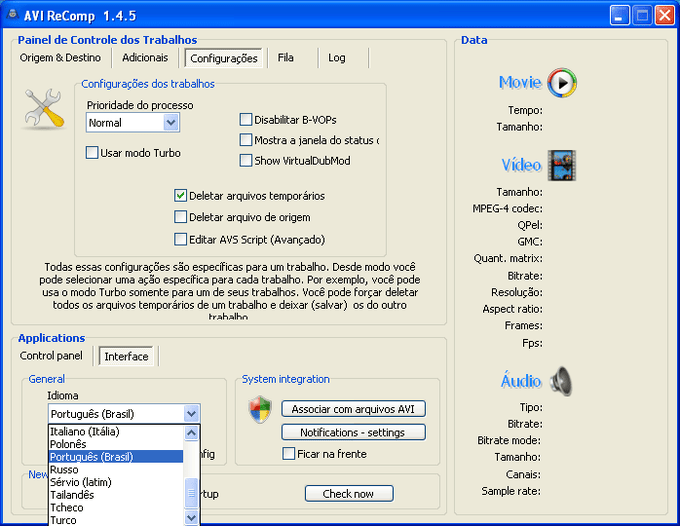
Task: Click language list scroll up arrow
Action: pyautogui.click(x=191, y=433)
